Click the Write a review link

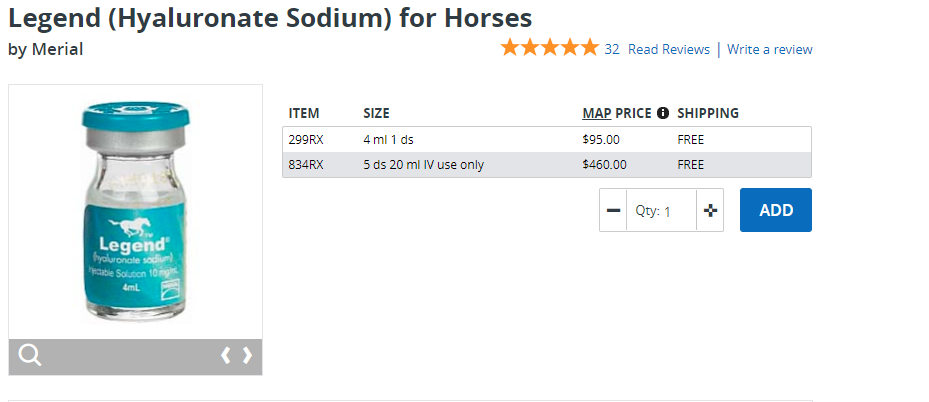(769, 49)
